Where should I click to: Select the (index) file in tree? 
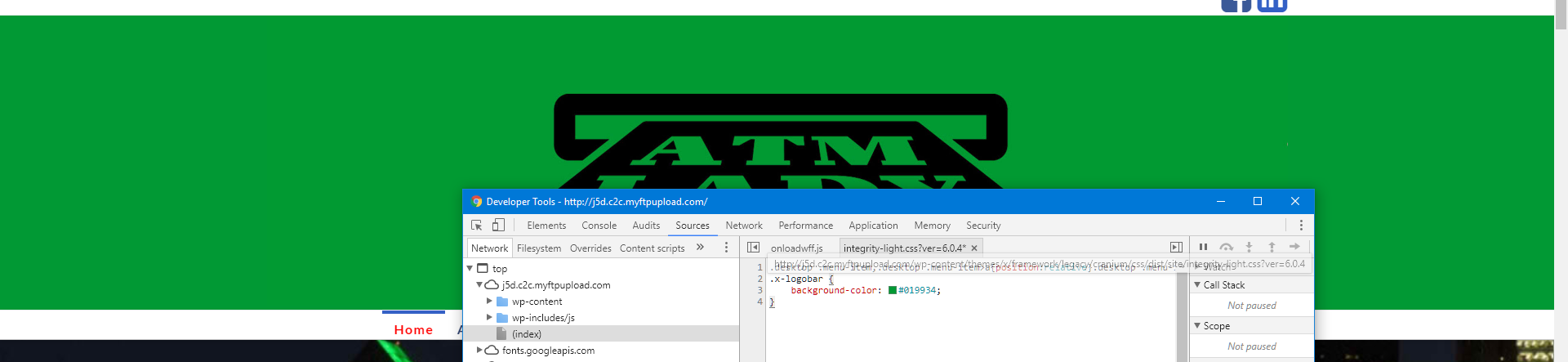pyautogui.click(x=527, y=334)
